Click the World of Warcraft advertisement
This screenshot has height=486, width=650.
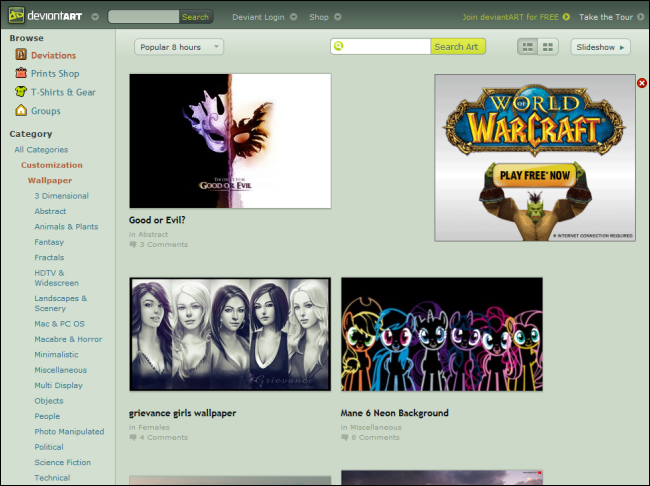(535, 158)
